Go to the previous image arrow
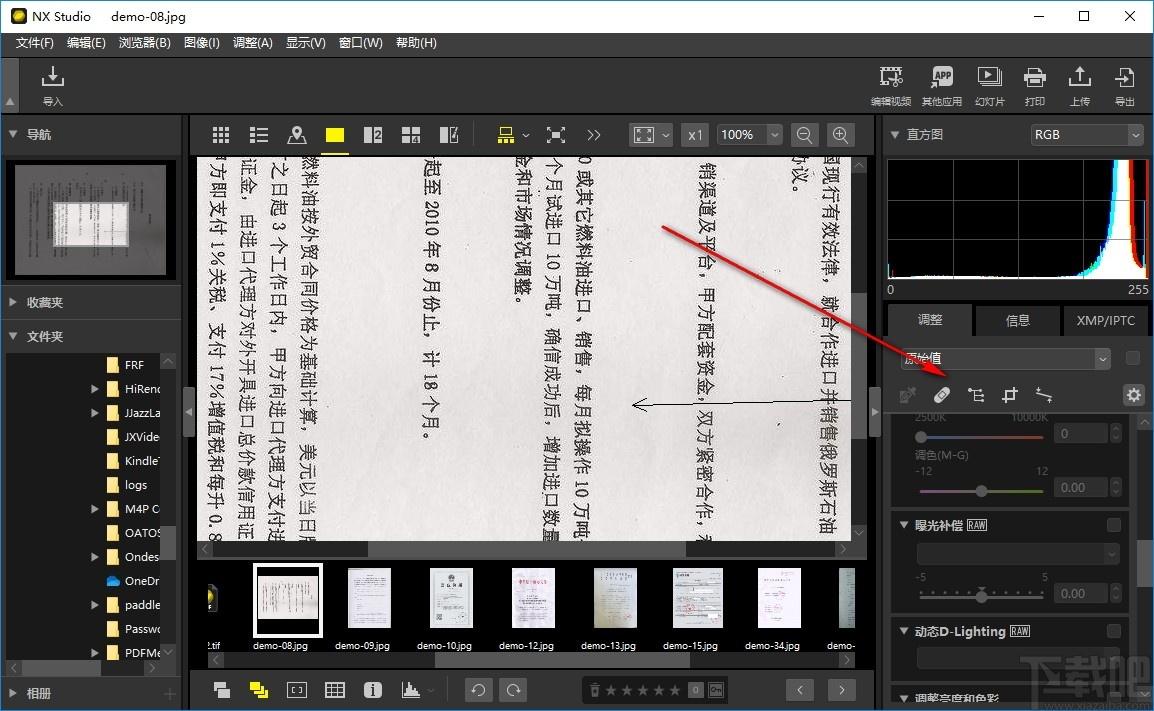 tap(800, 690)
